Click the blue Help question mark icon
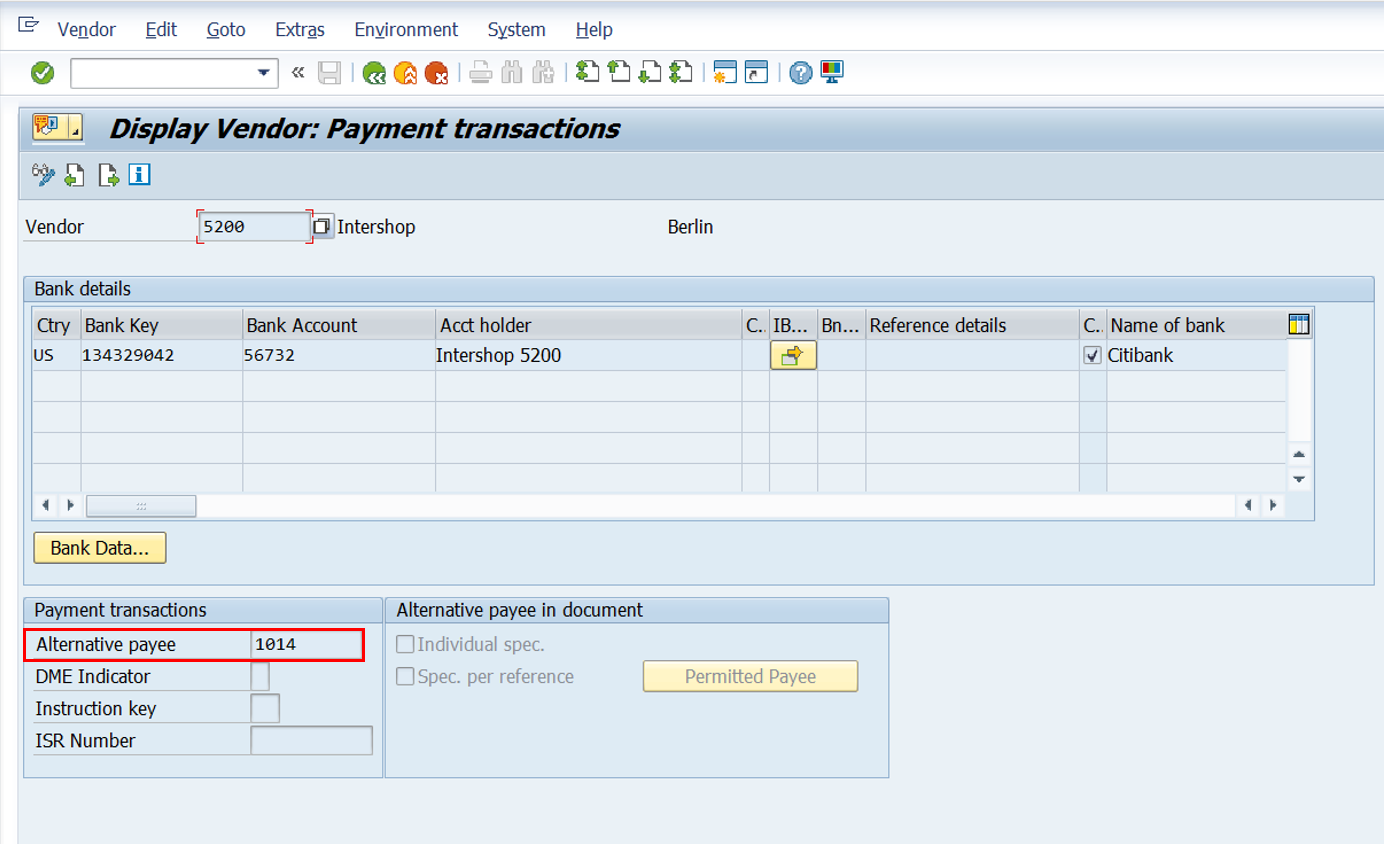The height and width of the screenshot is (844, 1384). click(x=800, y=72)
